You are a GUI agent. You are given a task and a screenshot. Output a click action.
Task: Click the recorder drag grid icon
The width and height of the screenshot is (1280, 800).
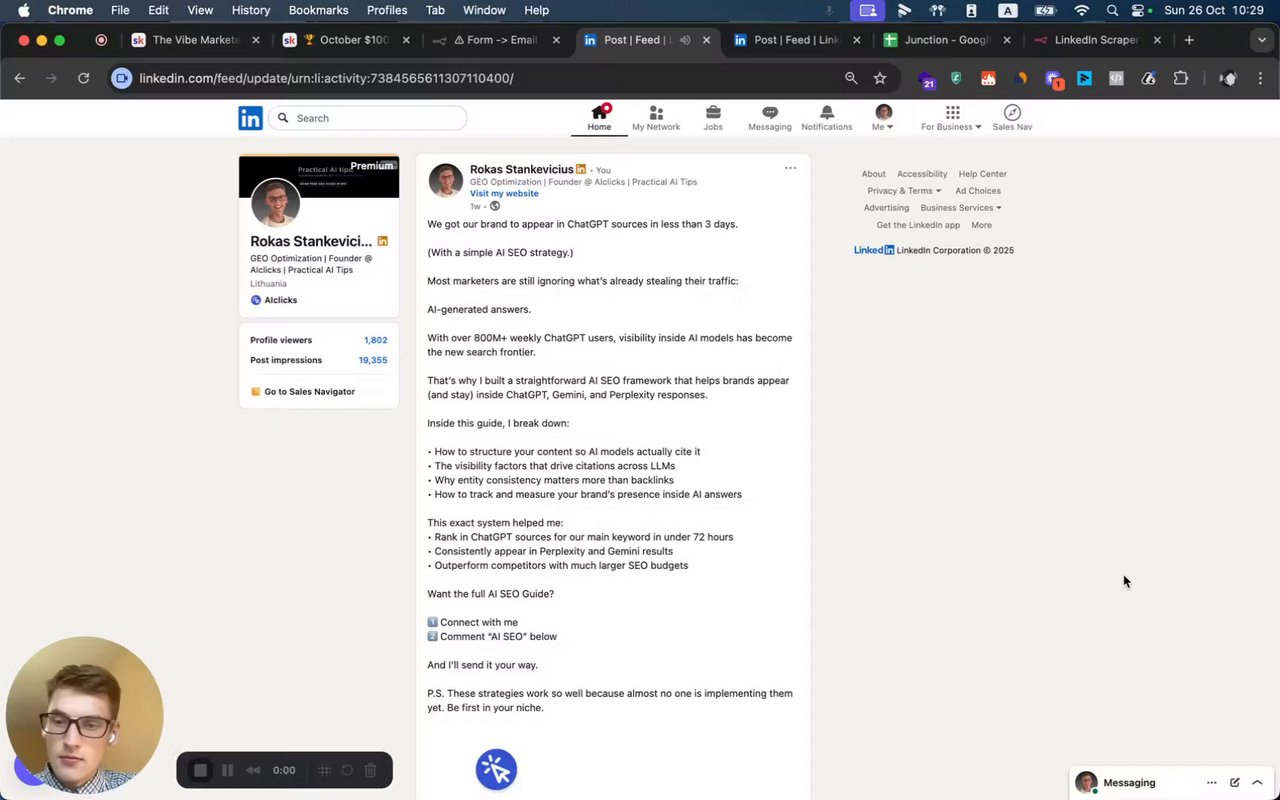point(324,770)
